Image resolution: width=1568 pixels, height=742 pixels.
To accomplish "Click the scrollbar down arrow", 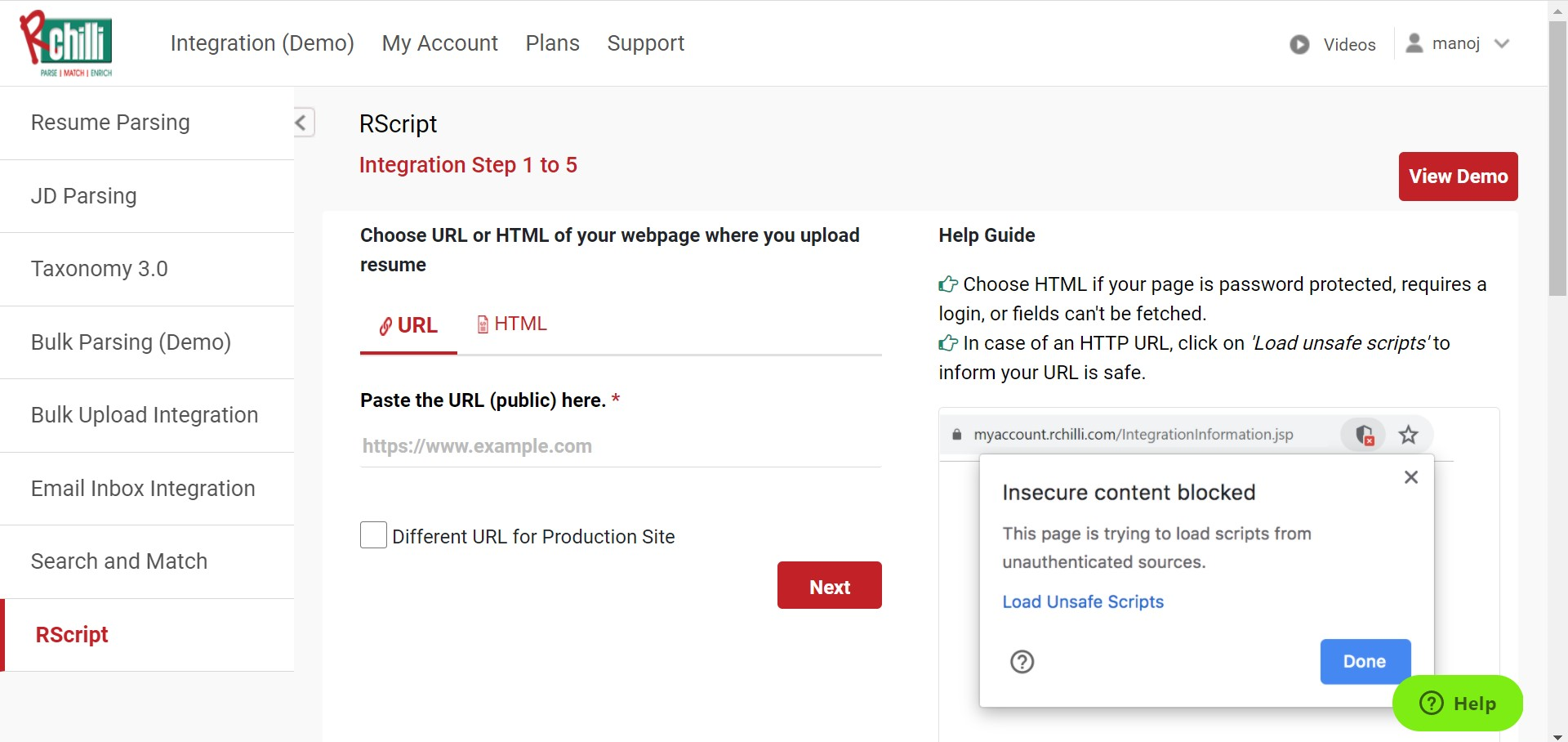I will [x=1557, y=735].
